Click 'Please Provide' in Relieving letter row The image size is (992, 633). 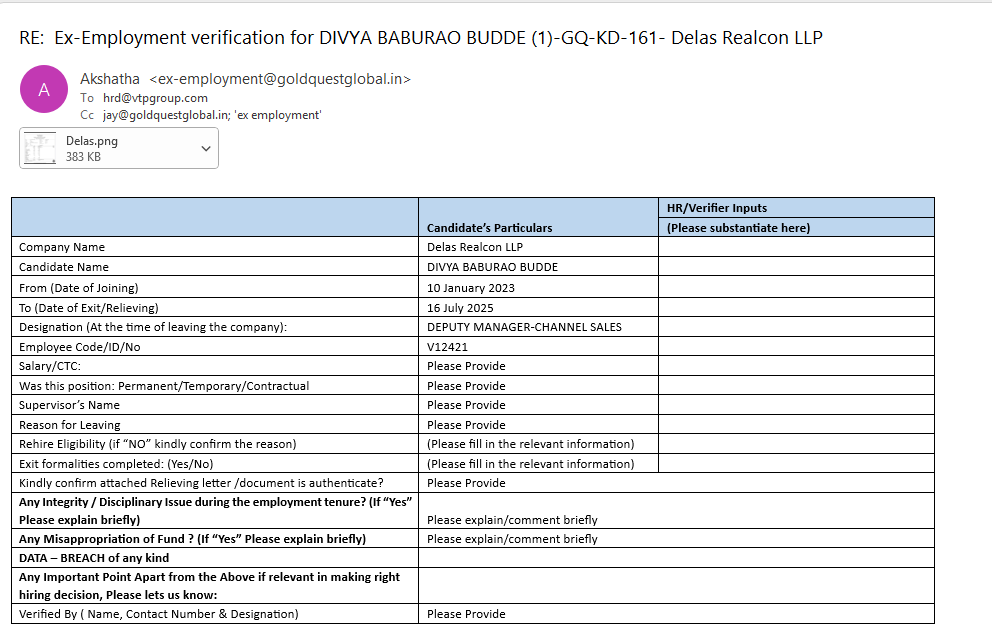466,483
